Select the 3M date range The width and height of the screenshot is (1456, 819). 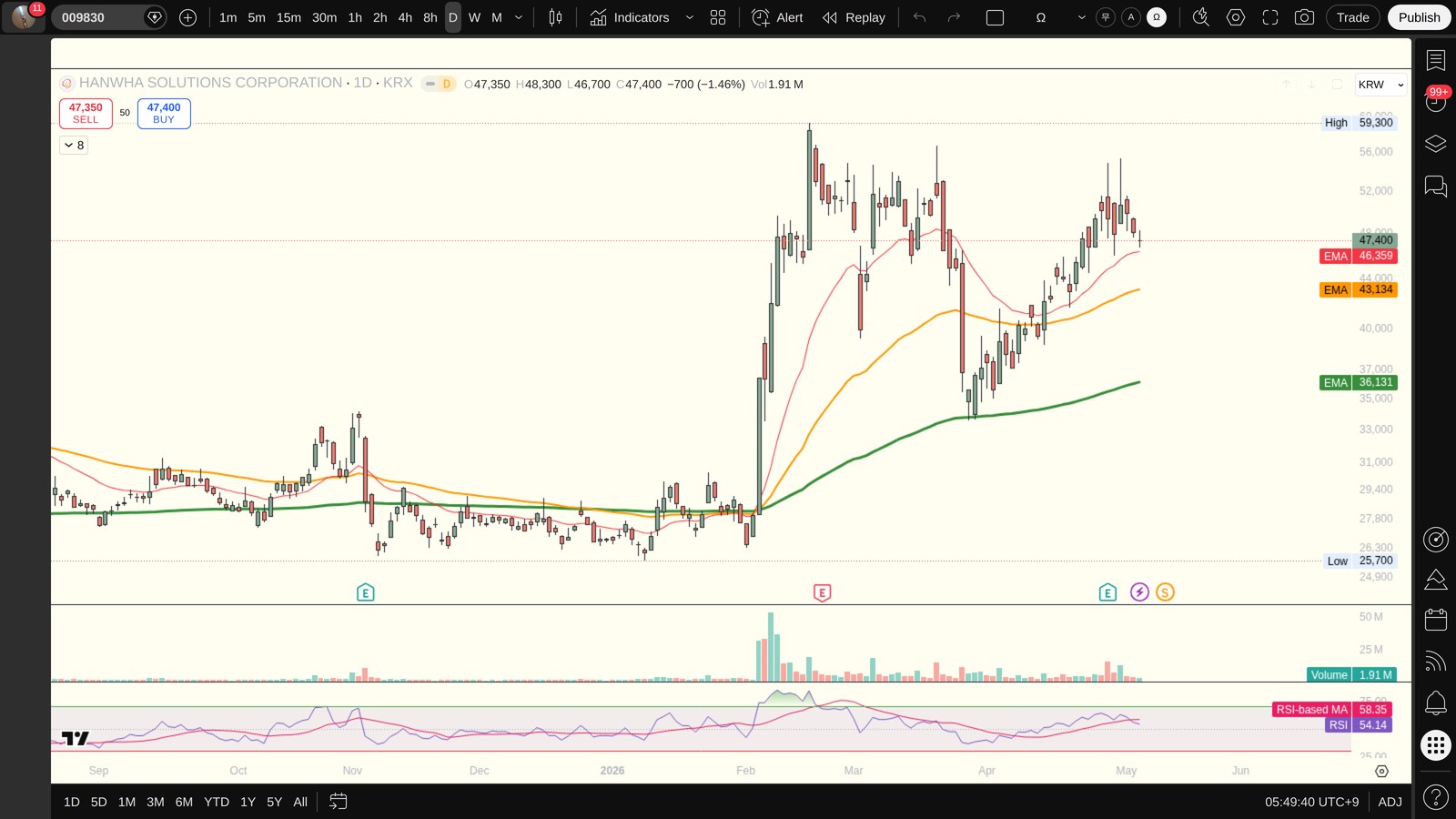tap(156, 802)
